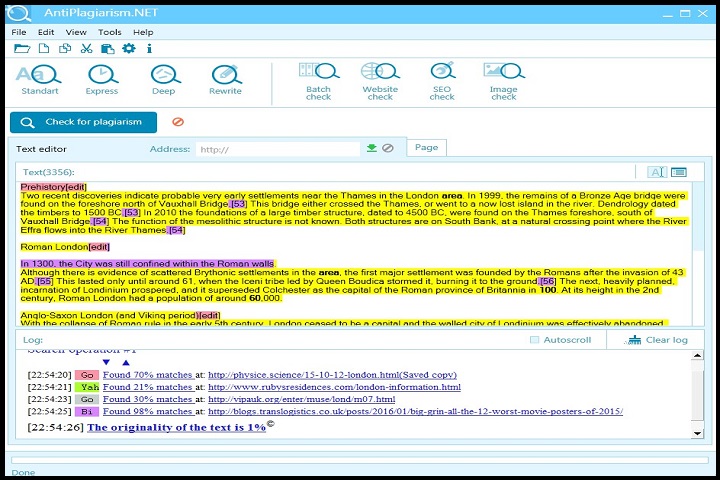Switch to the Page tab
The height and width of the screenshot is (480, 720).
[x=426, y=148]
